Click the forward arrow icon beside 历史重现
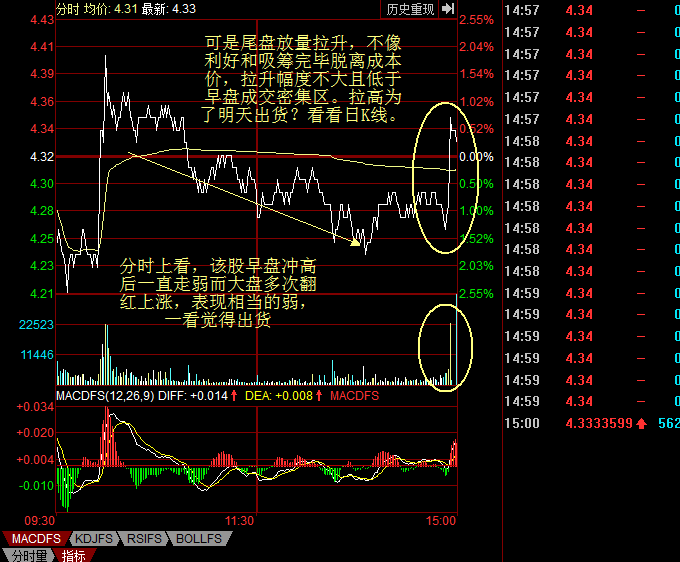Screen dimensions: 680x562 pos(447,9)
